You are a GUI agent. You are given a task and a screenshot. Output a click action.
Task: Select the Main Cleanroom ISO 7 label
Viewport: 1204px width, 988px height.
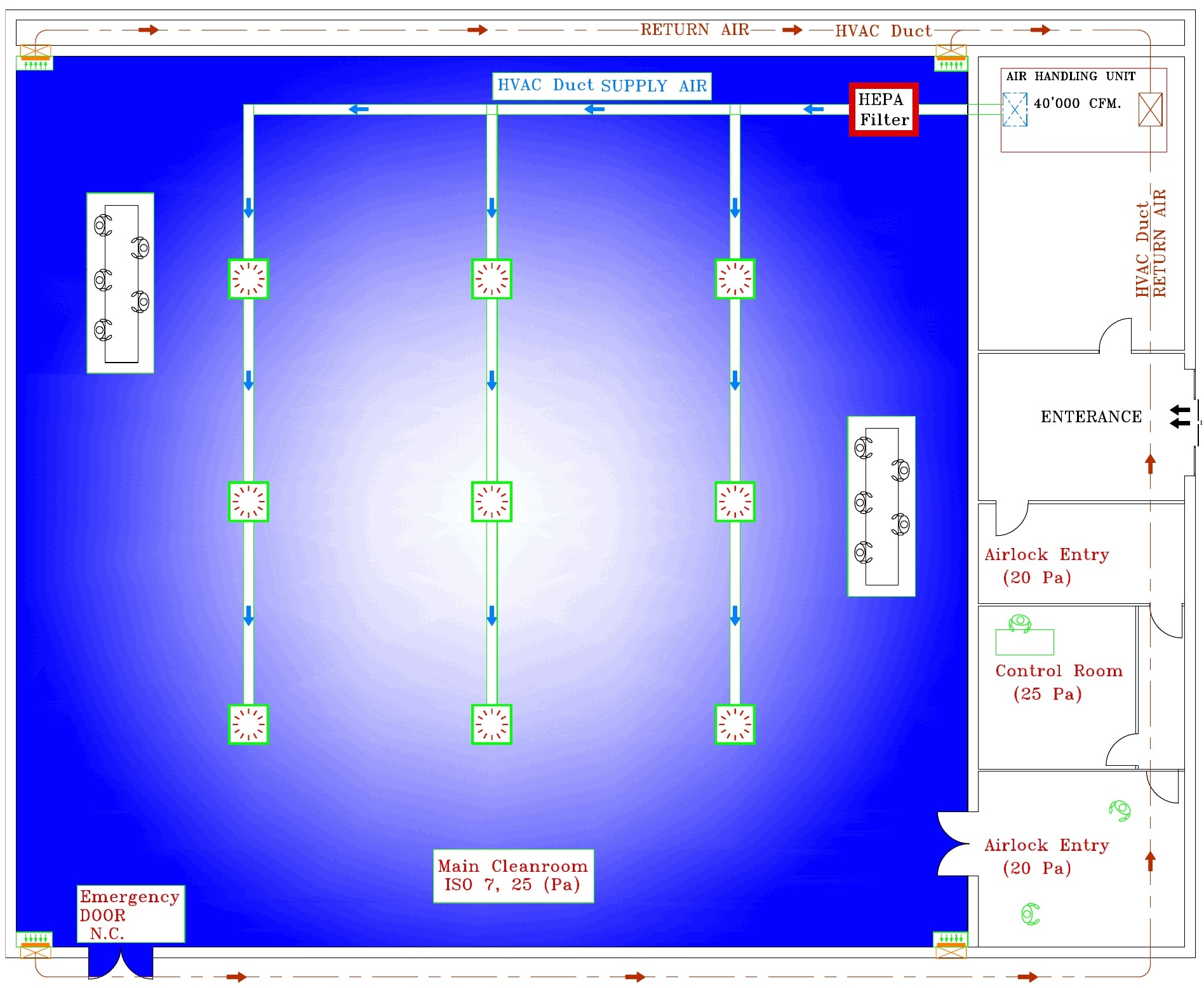(x=513, y=876)
